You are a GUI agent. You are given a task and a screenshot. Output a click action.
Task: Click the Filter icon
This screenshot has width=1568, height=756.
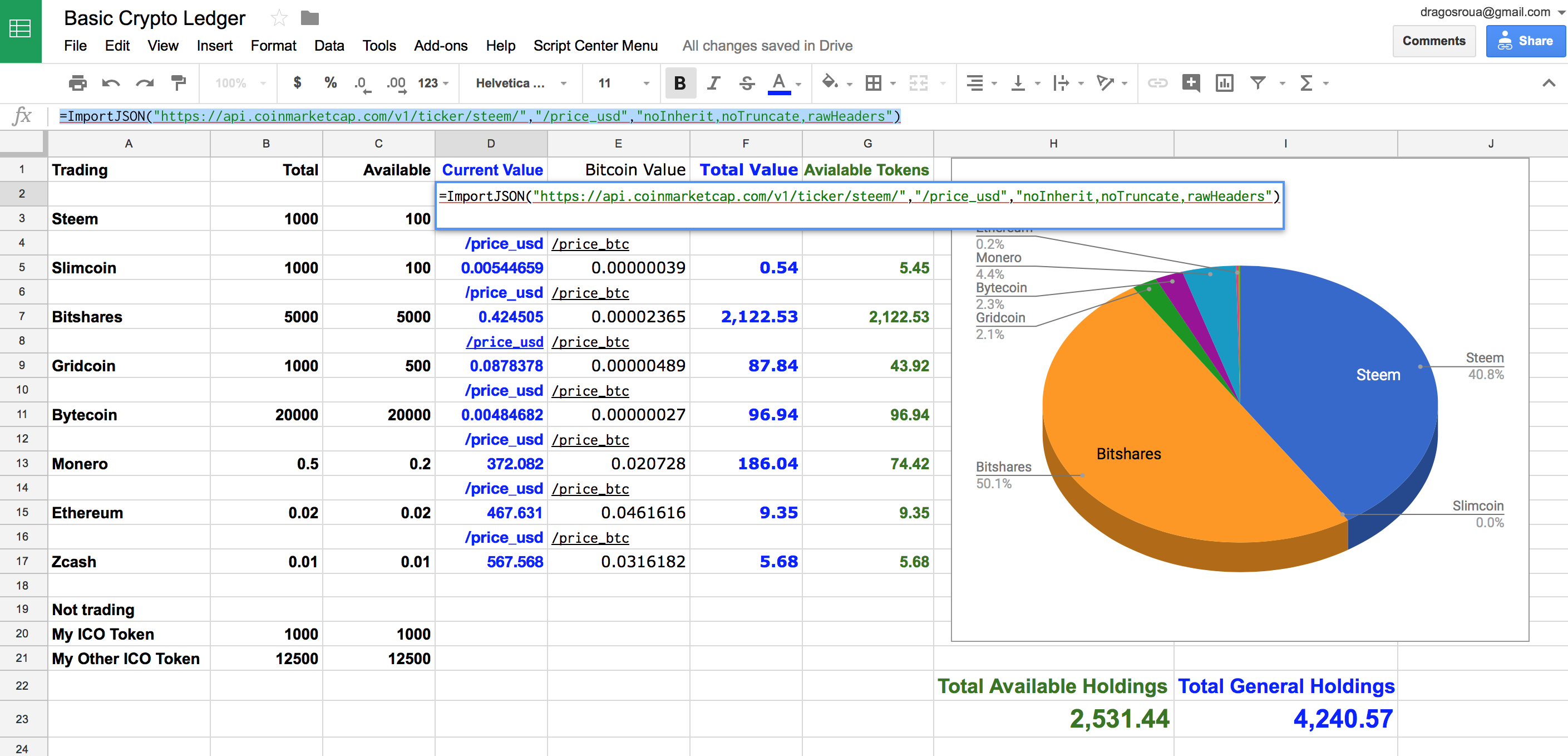(1258, 83)
